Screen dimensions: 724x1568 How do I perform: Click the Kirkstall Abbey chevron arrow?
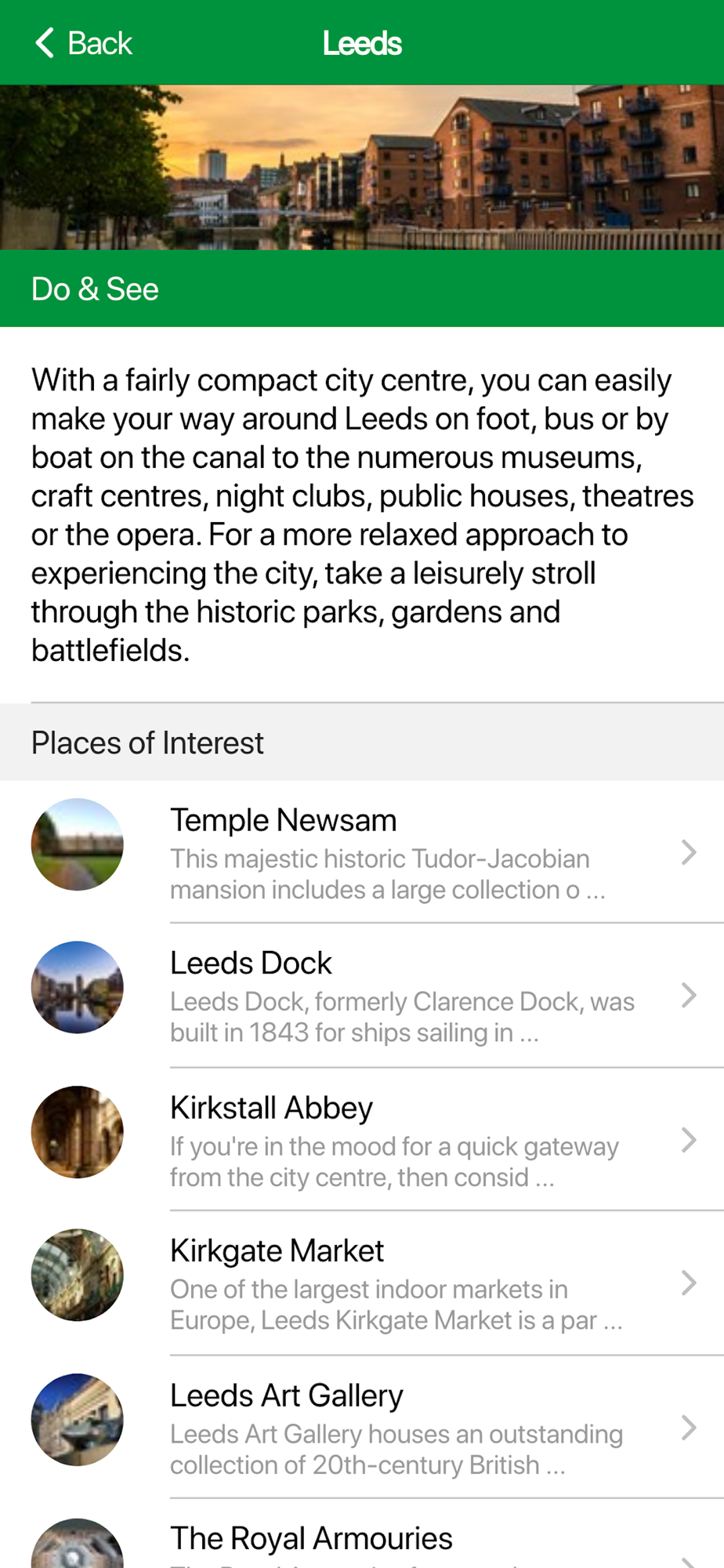[689, 1140]
